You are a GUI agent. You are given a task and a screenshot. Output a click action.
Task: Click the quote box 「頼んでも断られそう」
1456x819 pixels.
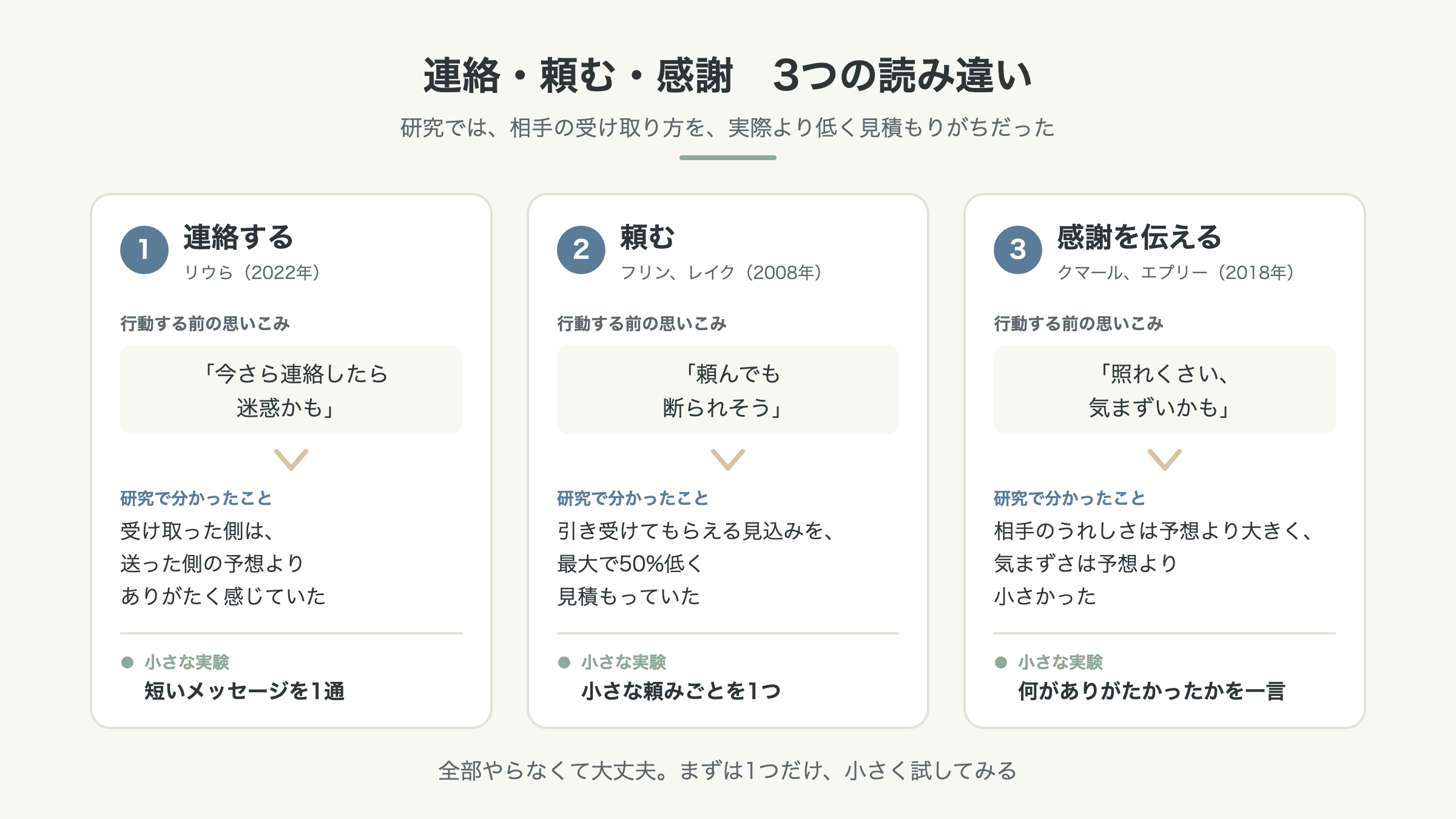728,389
